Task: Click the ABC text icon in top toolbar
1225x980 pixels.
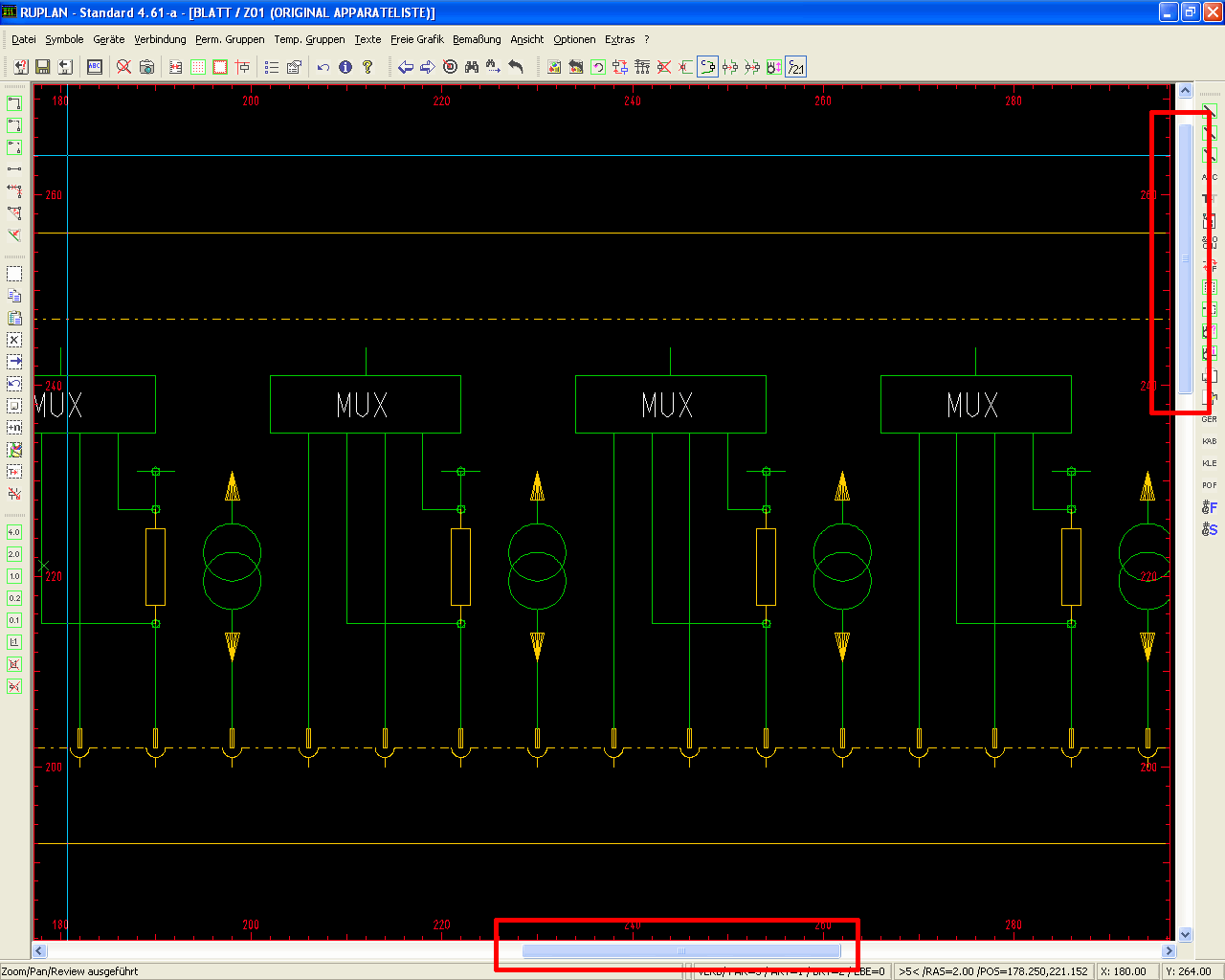Action: click(x=95, y=67)
